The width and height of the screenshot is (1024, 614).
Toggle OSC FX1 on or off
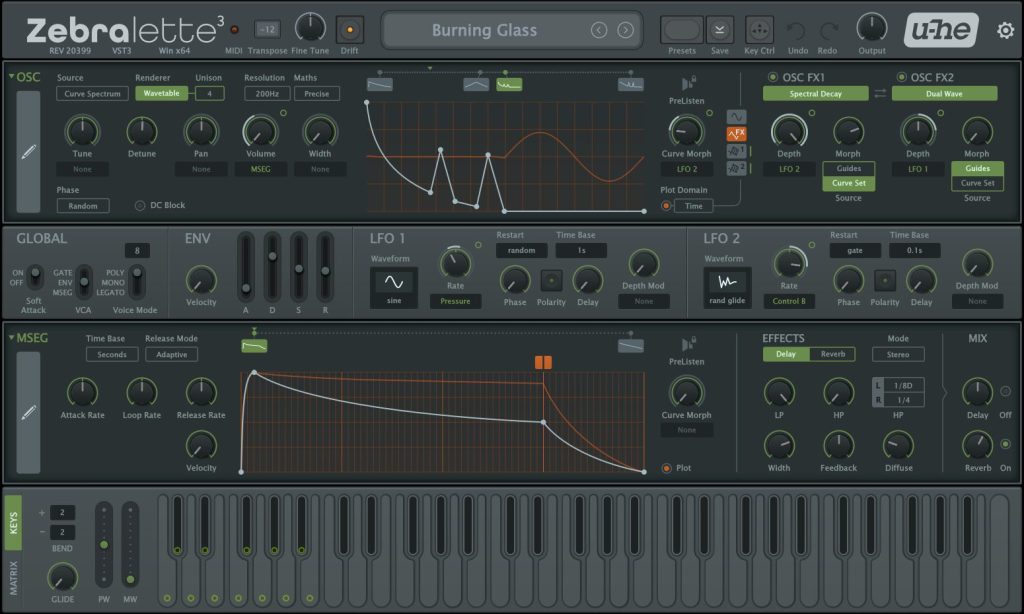point(773,77)
